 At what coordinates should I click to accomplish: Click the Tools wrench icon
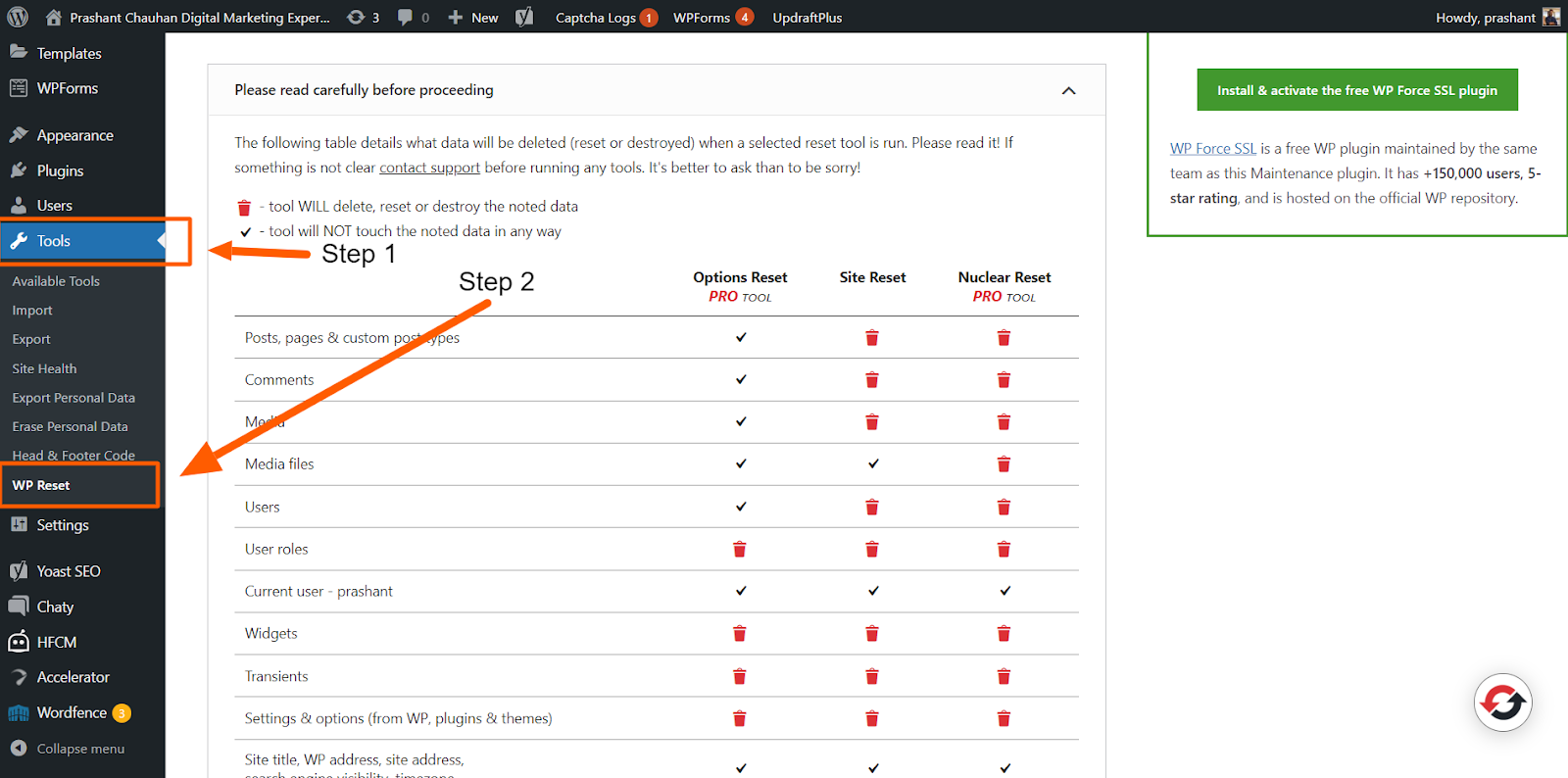click(18, 241)
